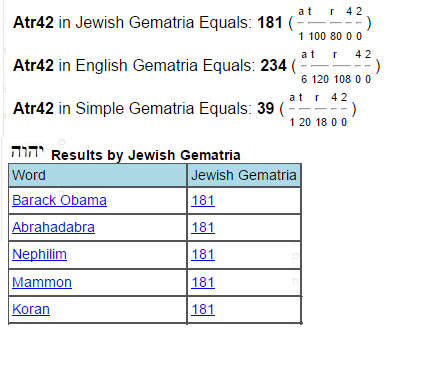Open the Nephilim word link
Image resolution: width=422 pixels, height=367 pixels.
[39, 254]
